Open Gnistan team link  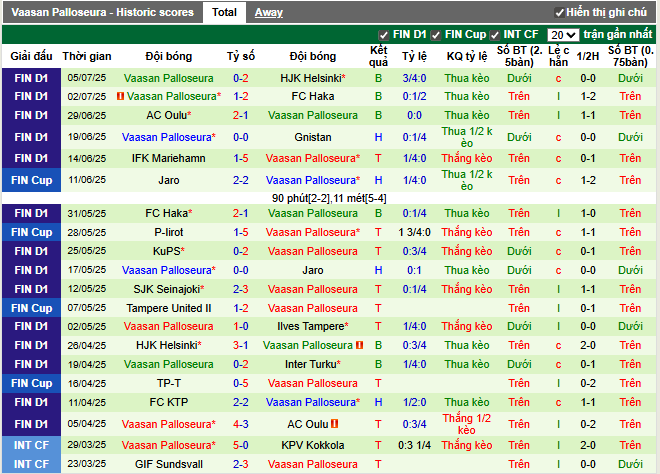tap(313, 137)
